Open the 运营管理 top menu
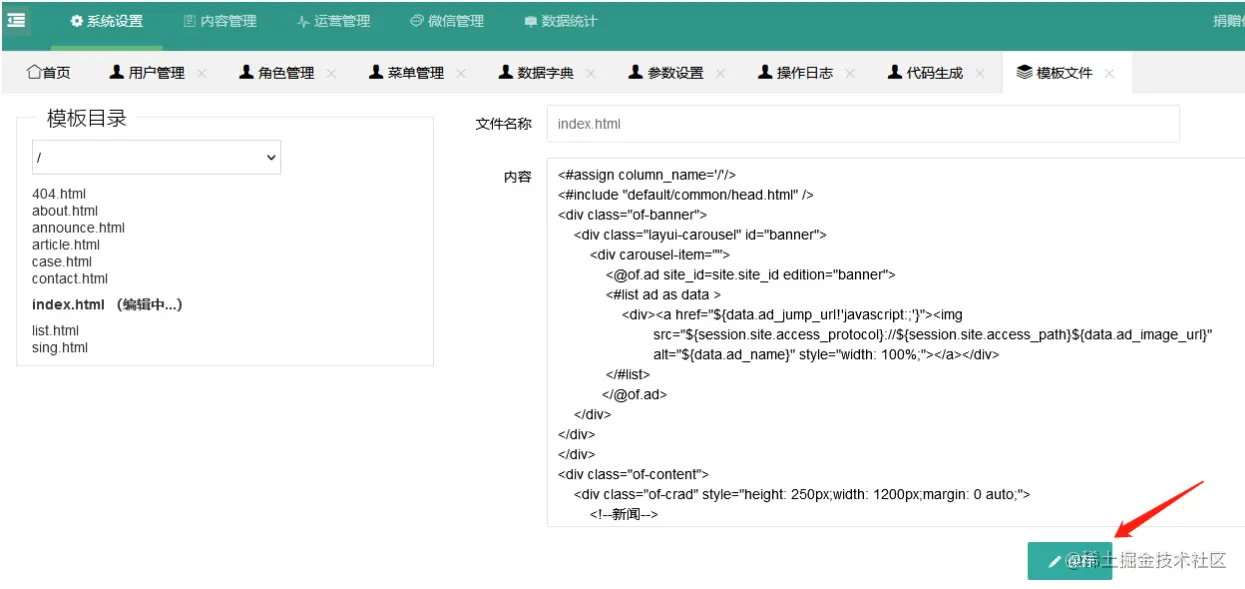This screenshot has height=589, width=1245. (334, 21)
